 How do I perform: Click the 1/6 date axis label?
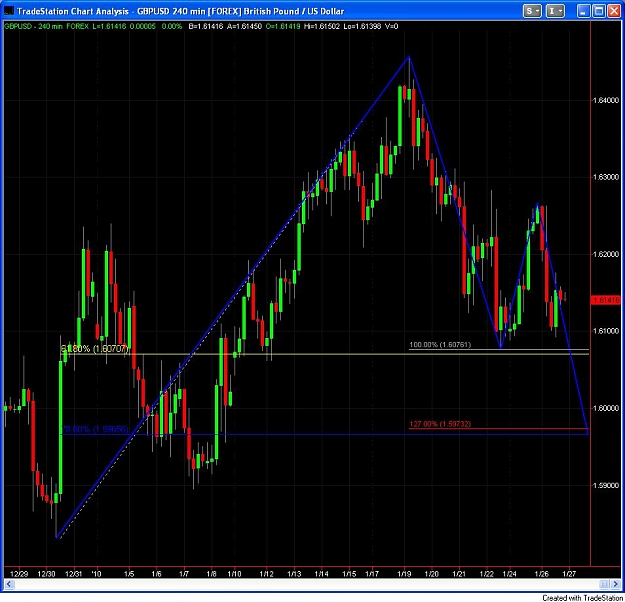tap(156, 574)
